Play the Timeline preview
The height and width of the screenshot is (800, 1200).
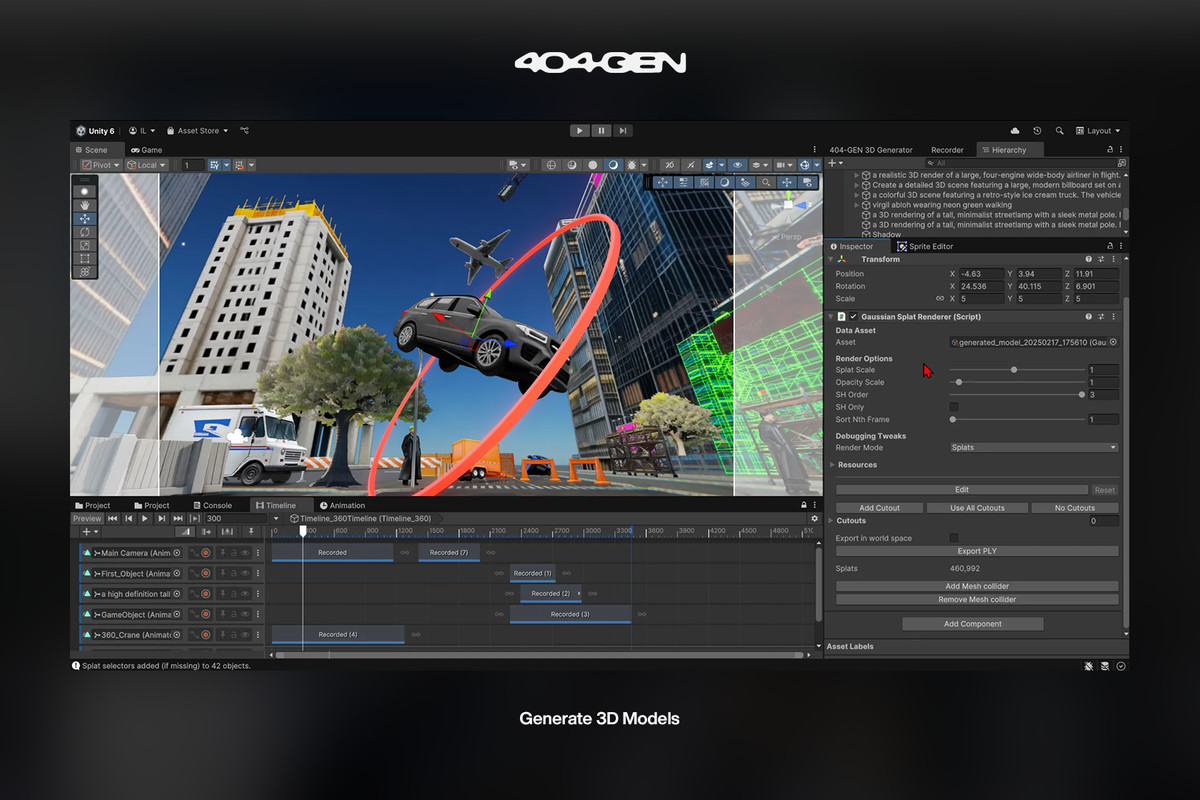[x=145, y=518]
